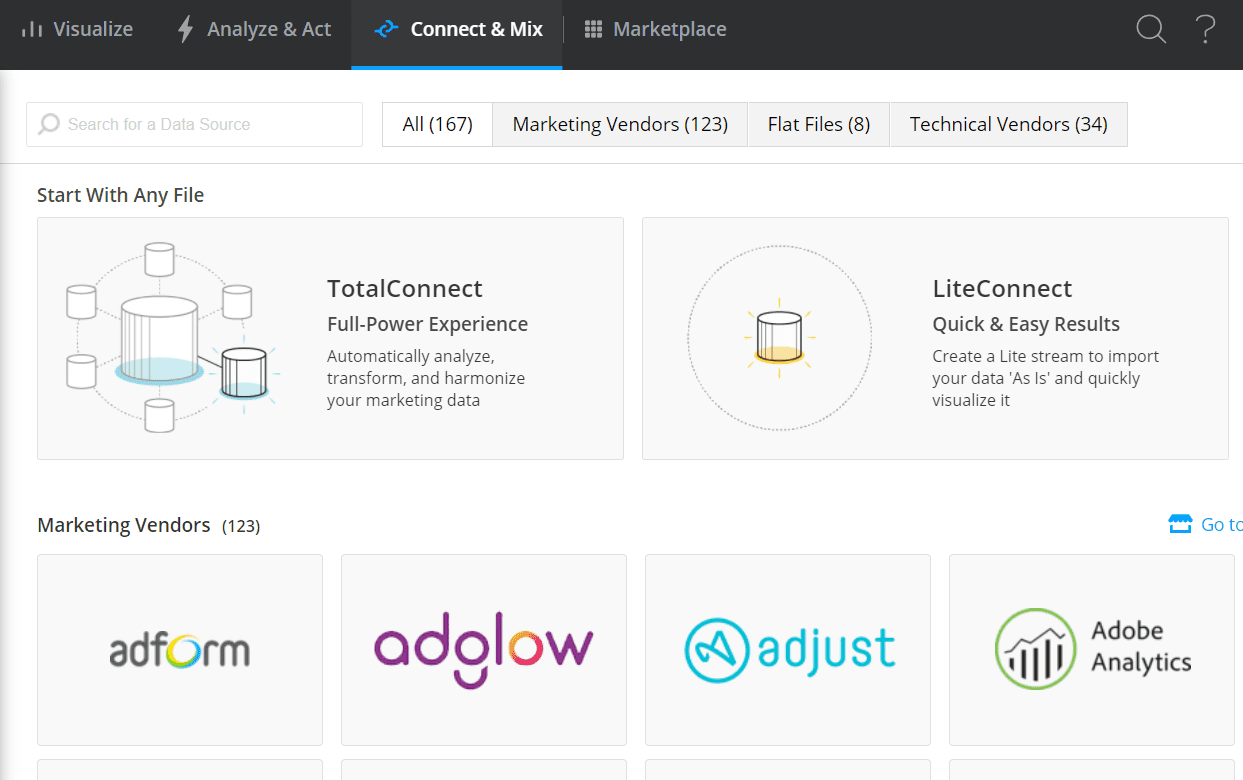
Task: Select the TotalConnect Full-Power Experience card
Action: pyautogui.click(x=330, y=338)
